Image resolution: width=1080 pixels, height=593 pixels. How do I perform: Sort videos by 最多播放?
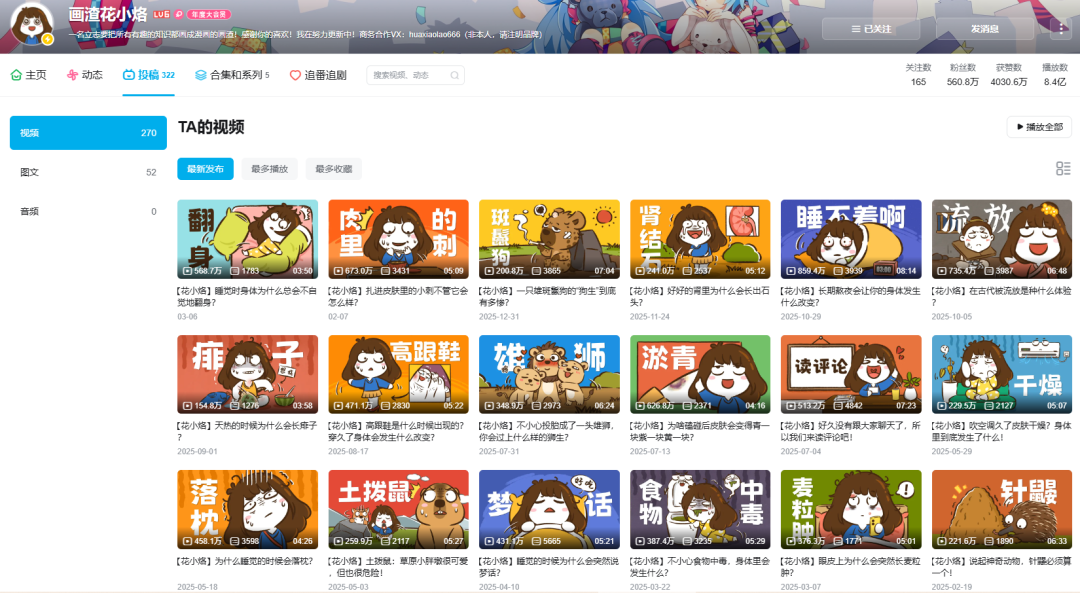pos(269,169)
